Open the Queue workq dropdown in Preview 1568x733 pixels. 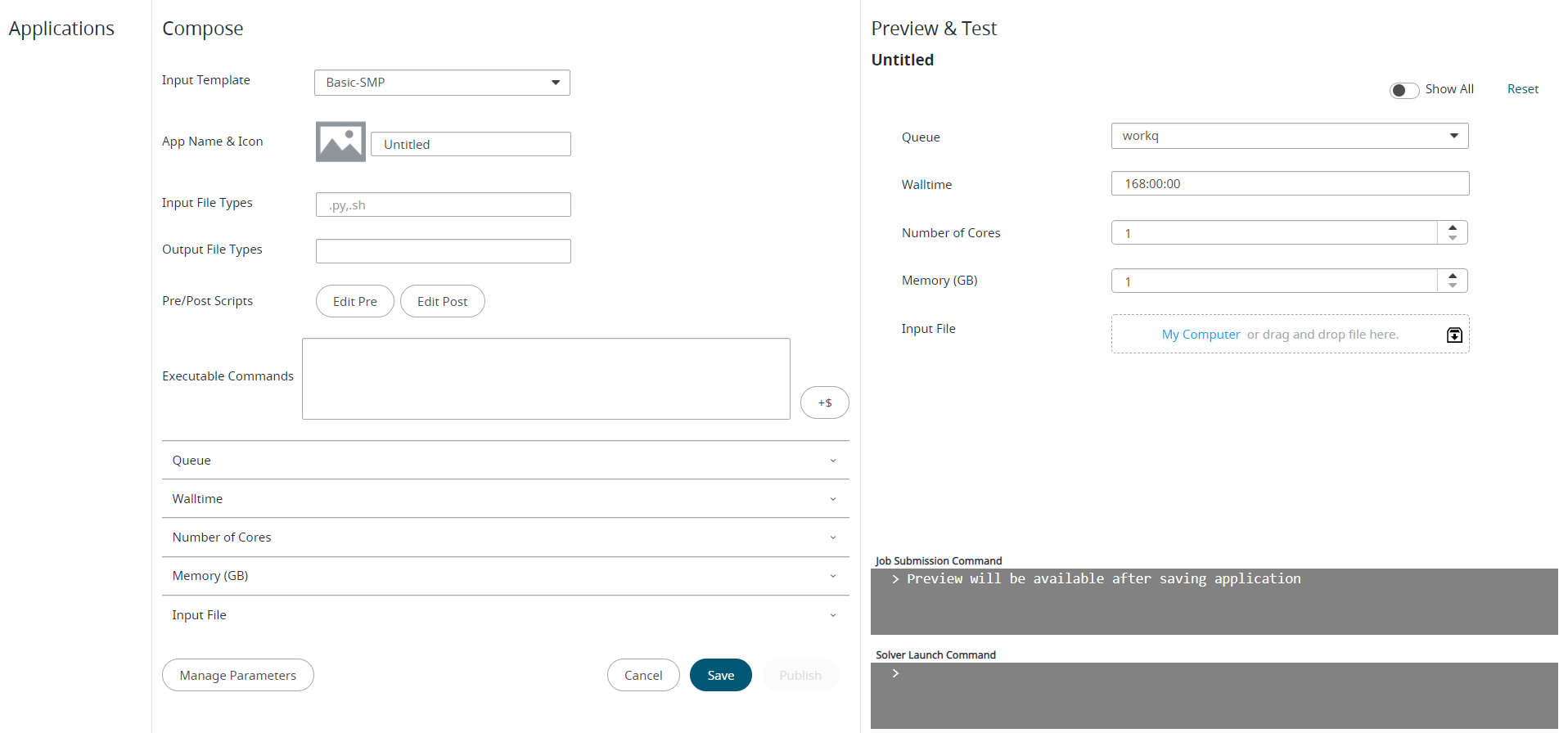1290,136
